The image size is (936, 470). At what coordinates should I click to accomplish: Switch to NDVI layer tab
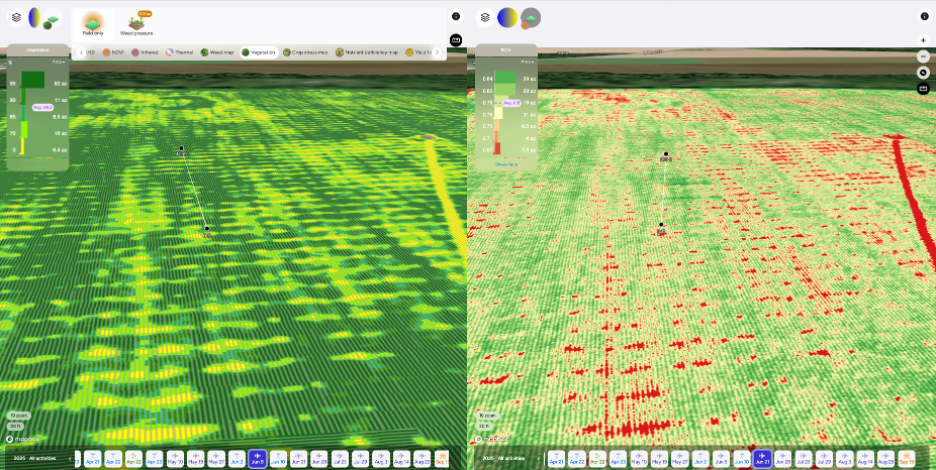point(113,52)
